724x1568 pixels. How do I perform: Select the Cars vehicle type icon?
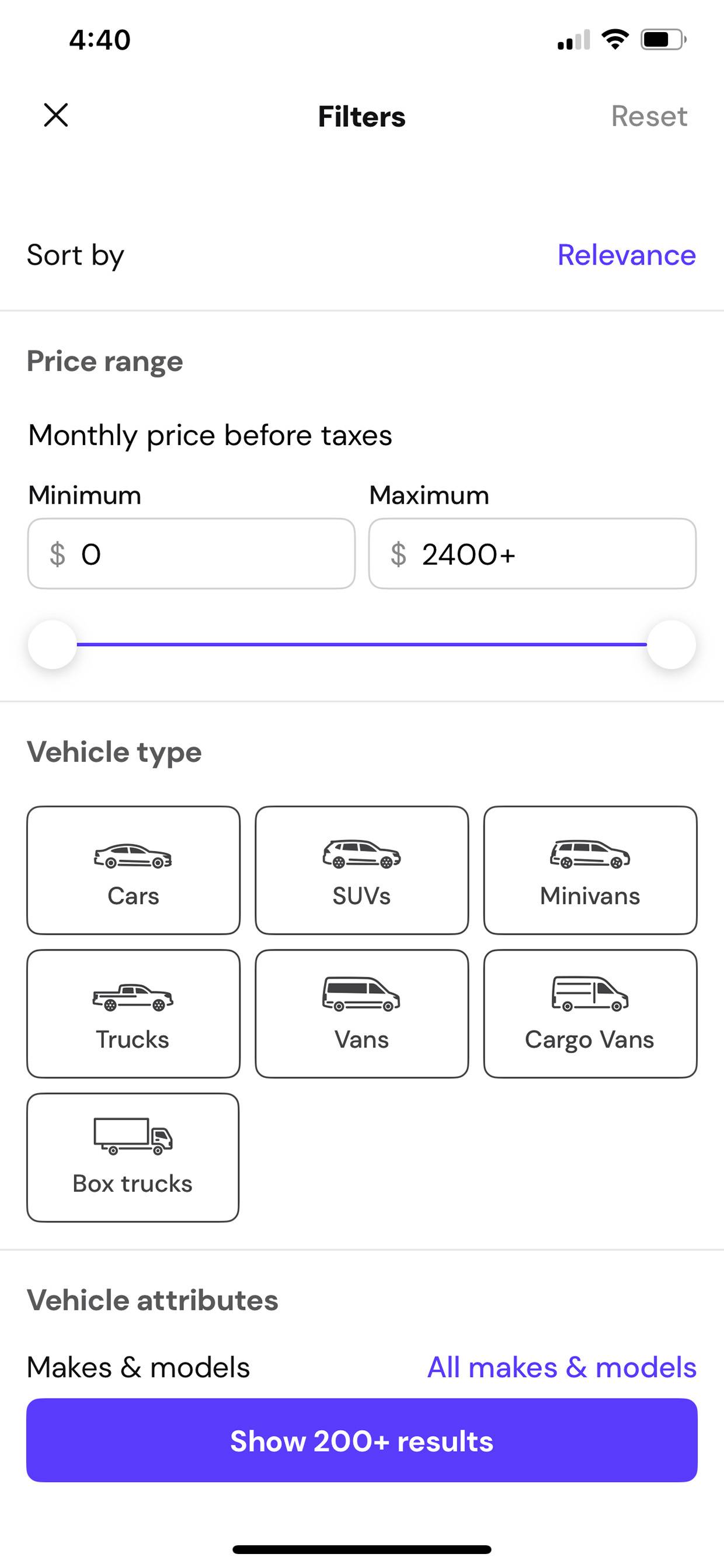[x=133, y=855]
